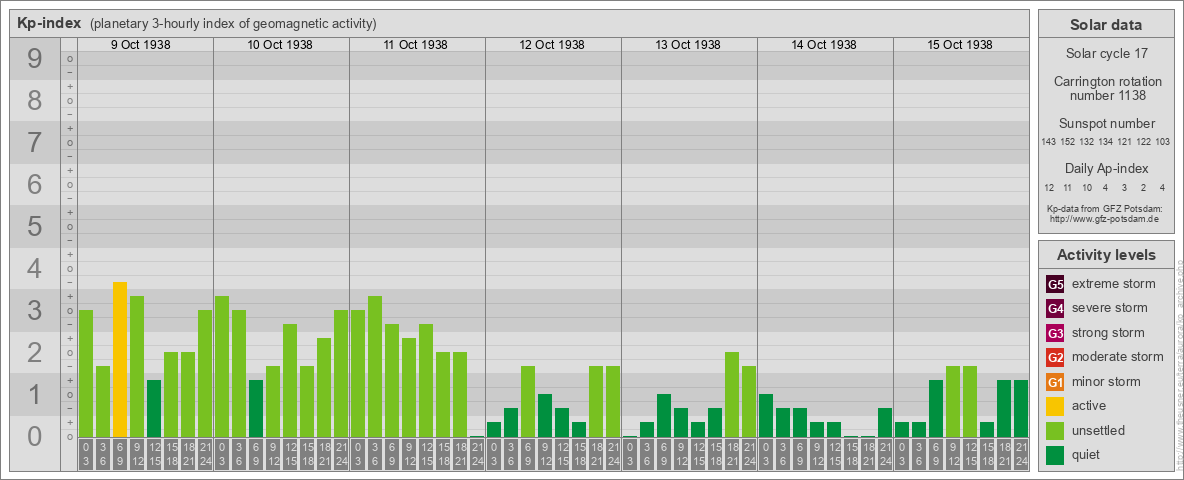The width and height of the screenshot is (1184, 480).
Task: Click the 'Daily Ap-index' label
Action: [x=1106, y=168]
